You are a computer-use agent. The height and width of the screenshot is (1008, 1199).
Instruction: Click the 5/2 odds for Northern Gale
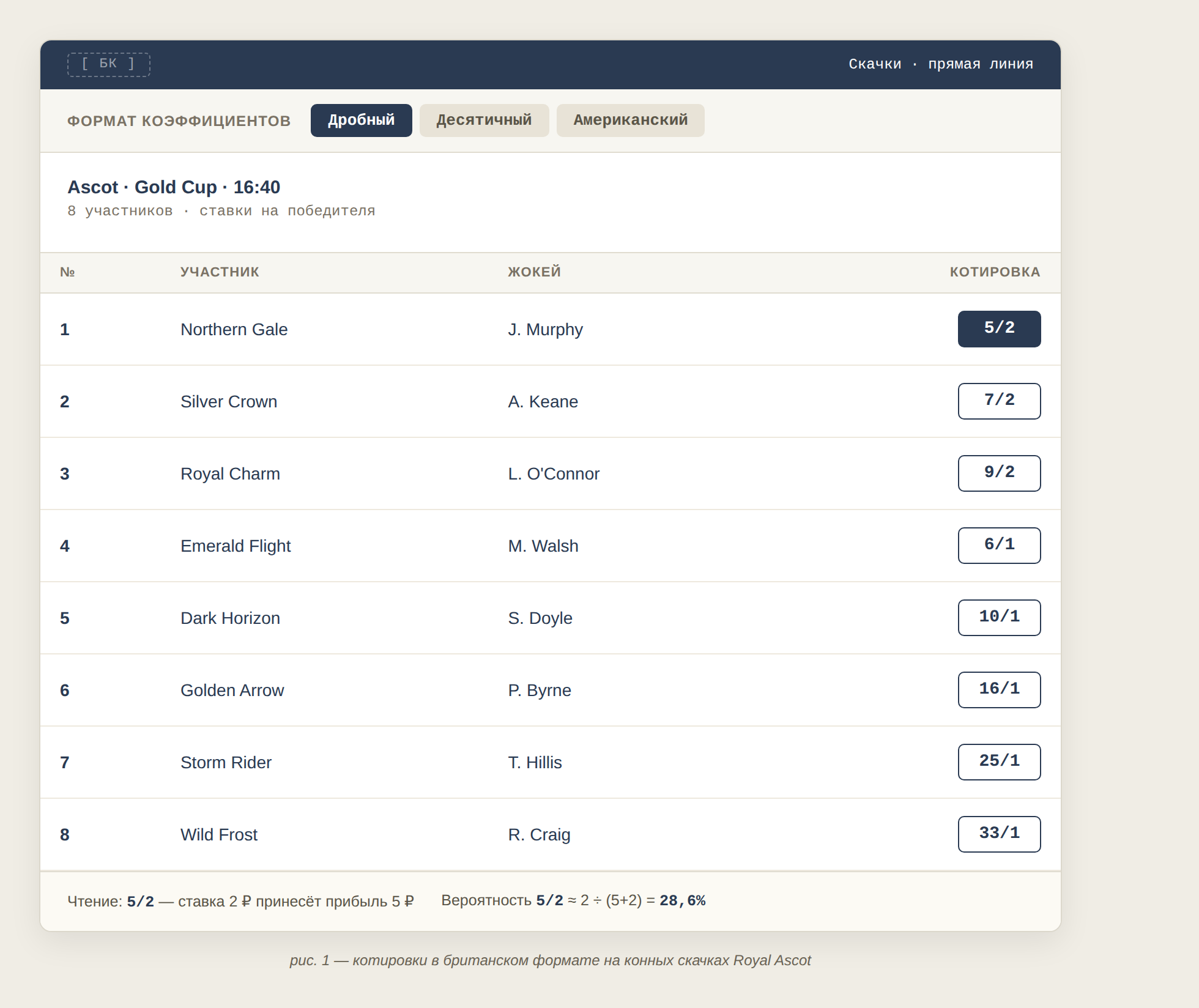pyautogui.click(x=999, y=329)
